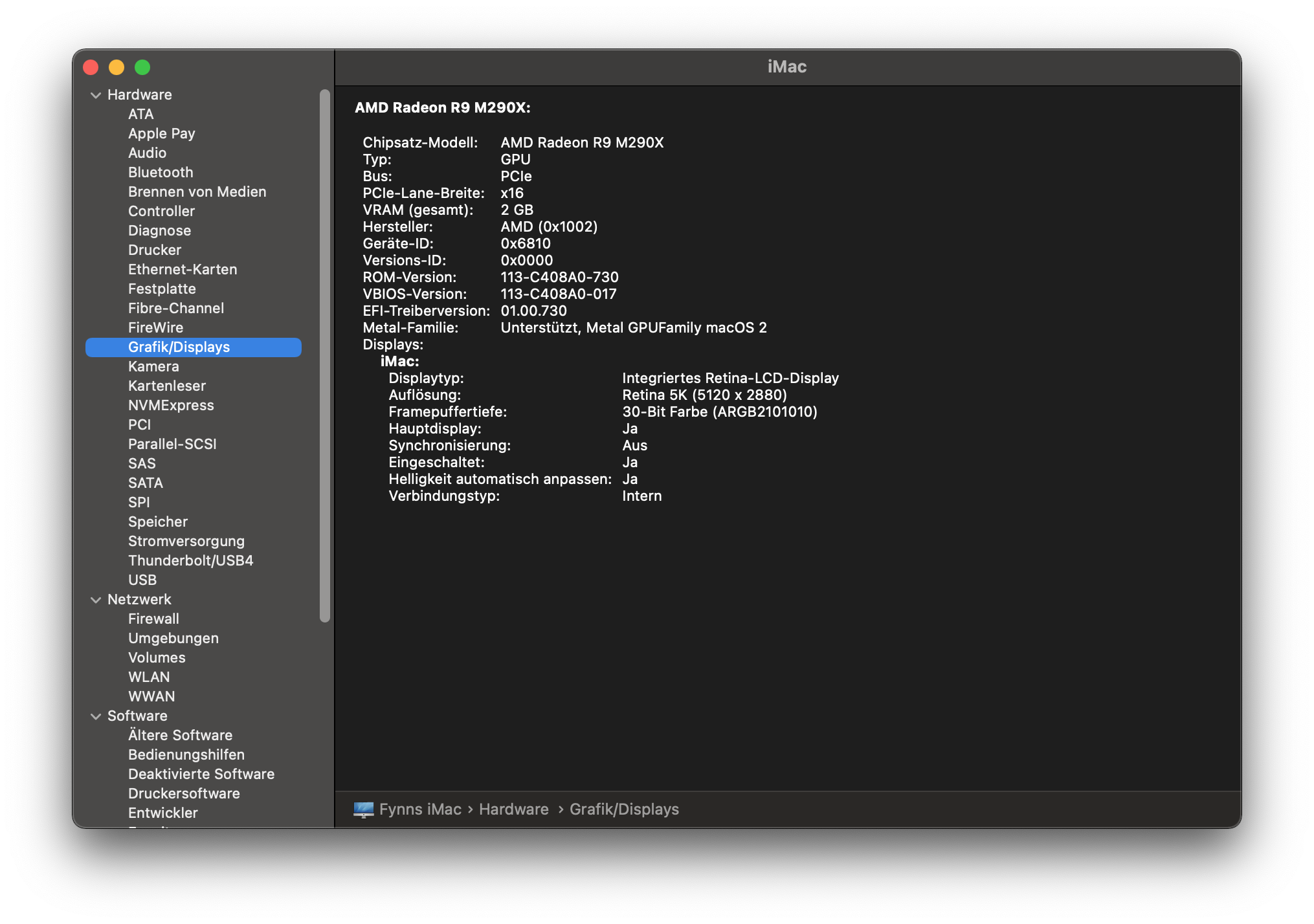
Task: Show the WLAN network information
Action: coord(149,677)
